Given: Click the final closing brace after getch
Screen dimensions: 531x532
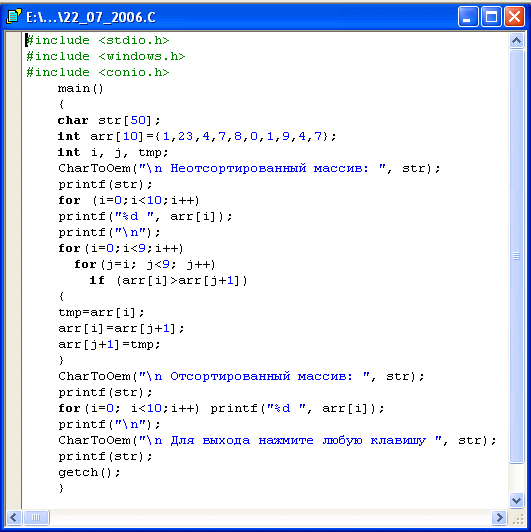Looking at the screenshot, I should tap(61, 488).
